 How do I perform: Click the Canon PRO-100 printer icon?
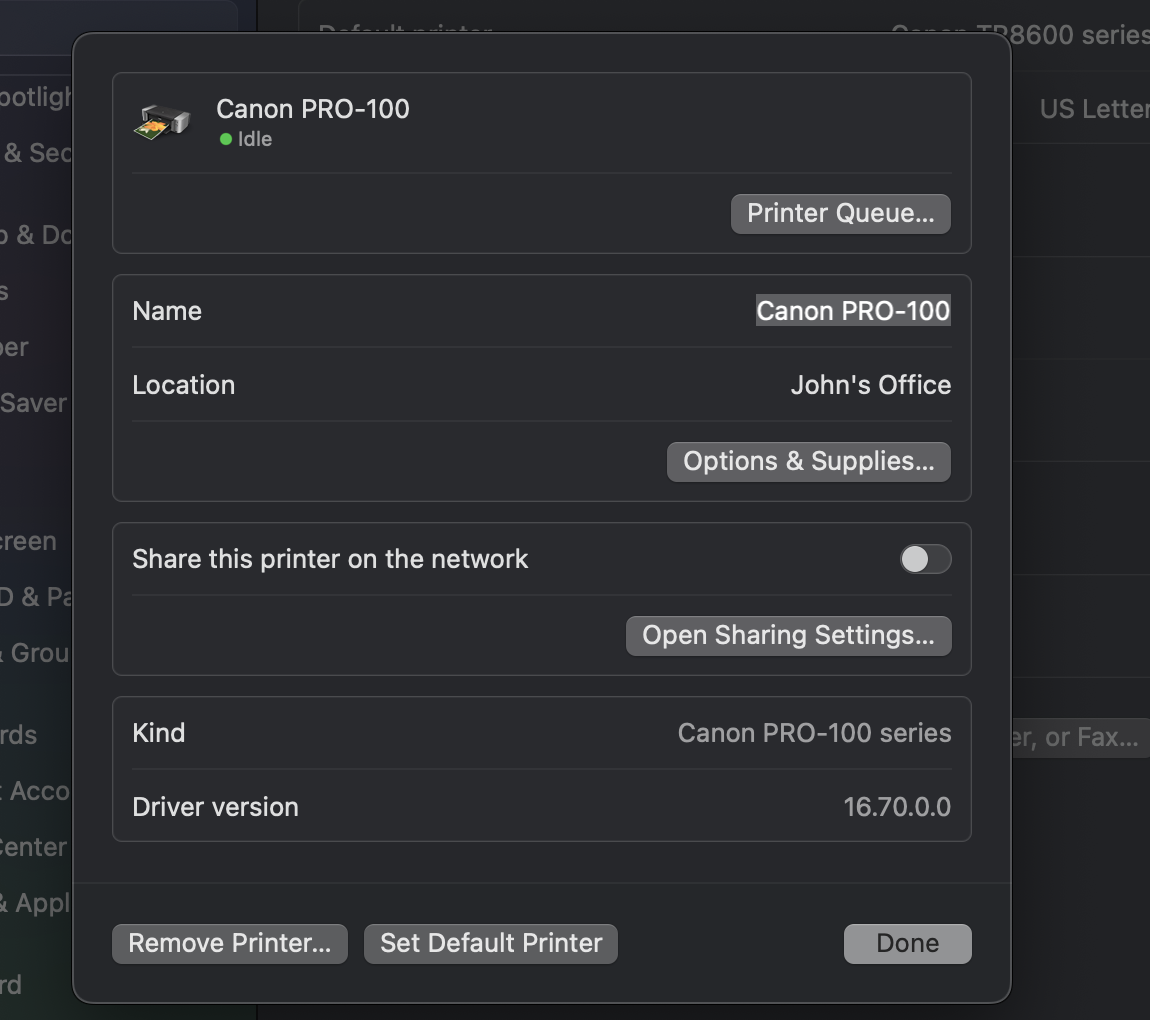(163, 121)
